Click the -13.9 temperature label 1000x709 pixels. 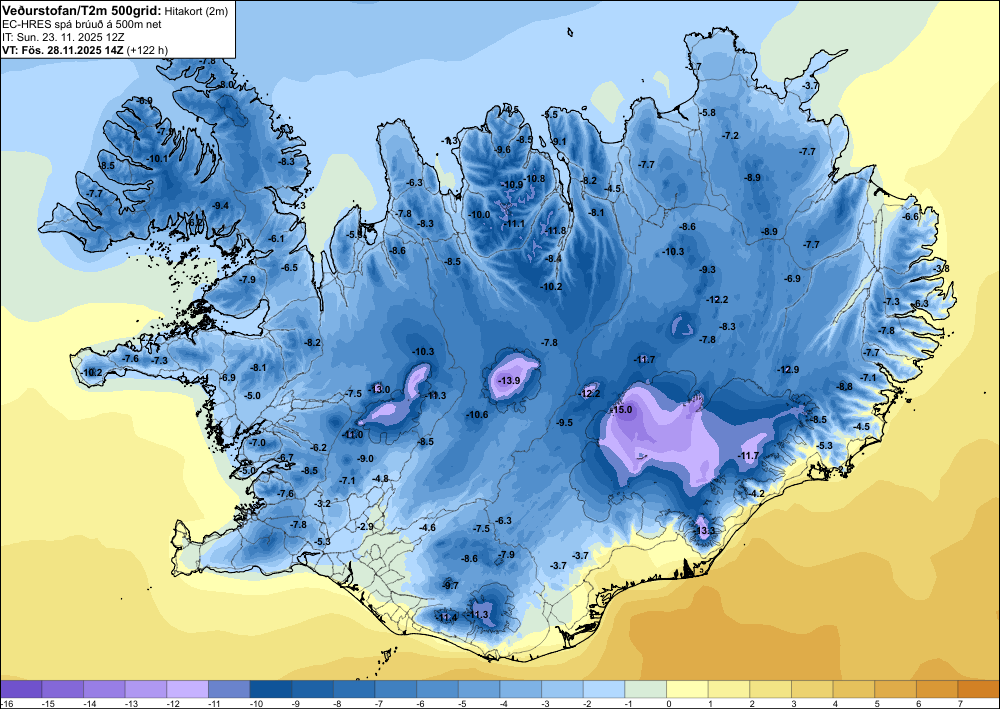pyautogui.click(x=509, y=381)
